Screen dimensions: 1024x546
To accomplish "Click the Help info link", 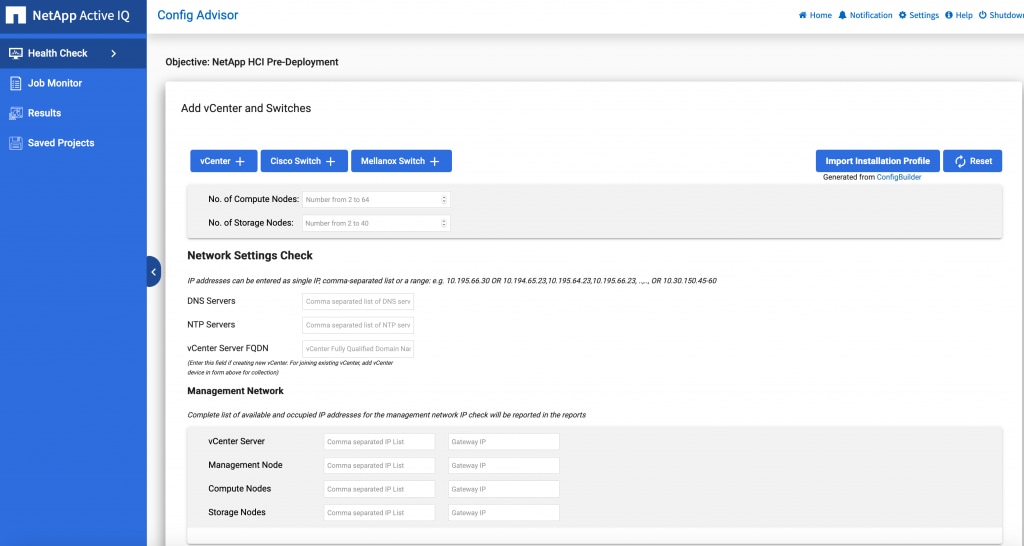I will [958, 16].
